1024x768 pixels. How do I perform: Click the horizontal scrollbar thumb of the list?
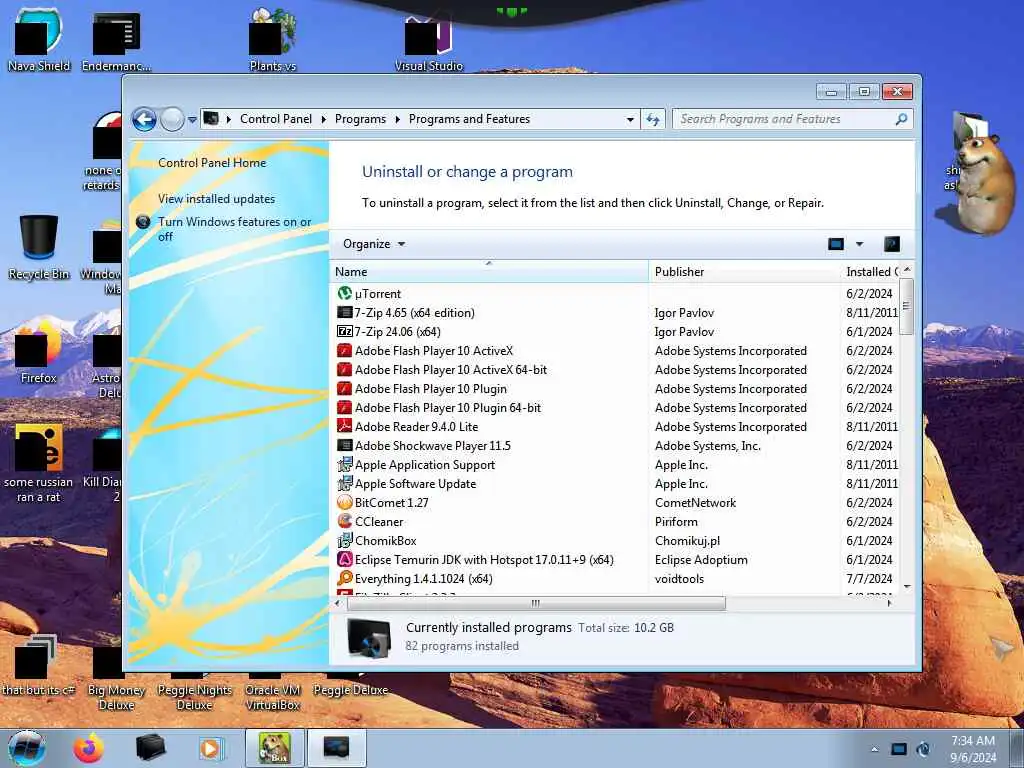coord(536,603)
